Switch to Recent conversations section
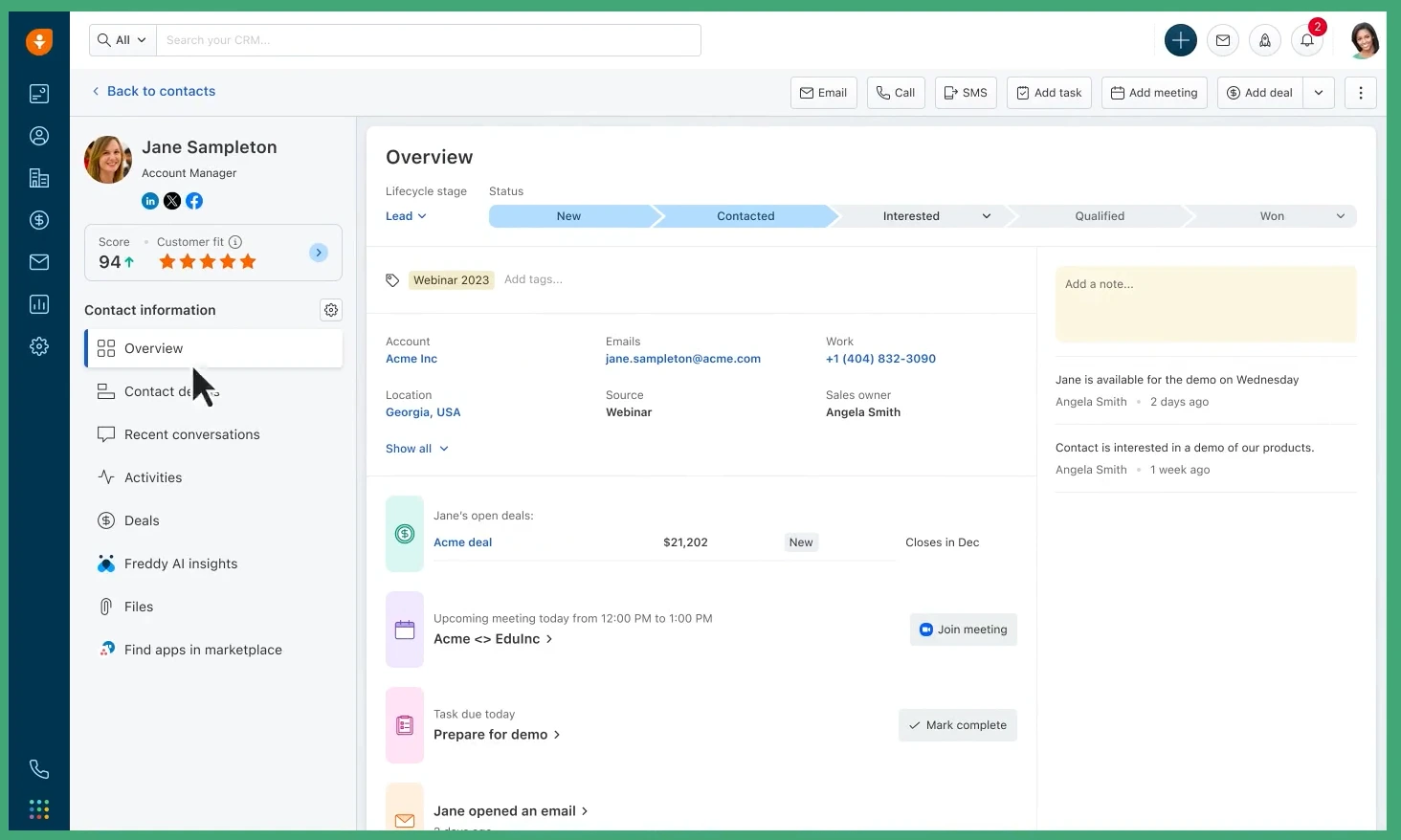Image resolution: width=1401 pixels, height=840 pixels. click(191, 434)
